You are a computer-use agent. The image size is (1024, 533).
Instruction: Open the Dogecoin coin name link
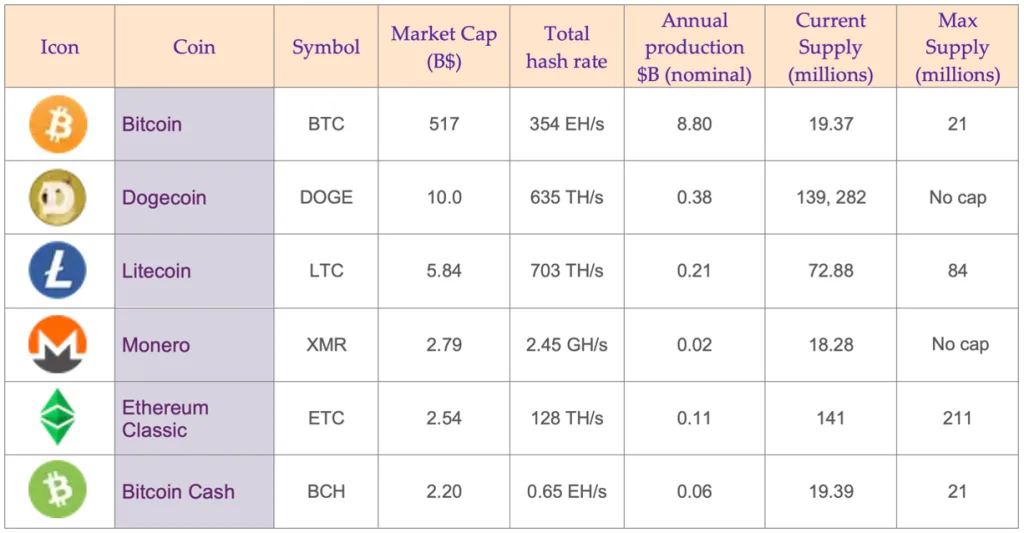point(164,198)
